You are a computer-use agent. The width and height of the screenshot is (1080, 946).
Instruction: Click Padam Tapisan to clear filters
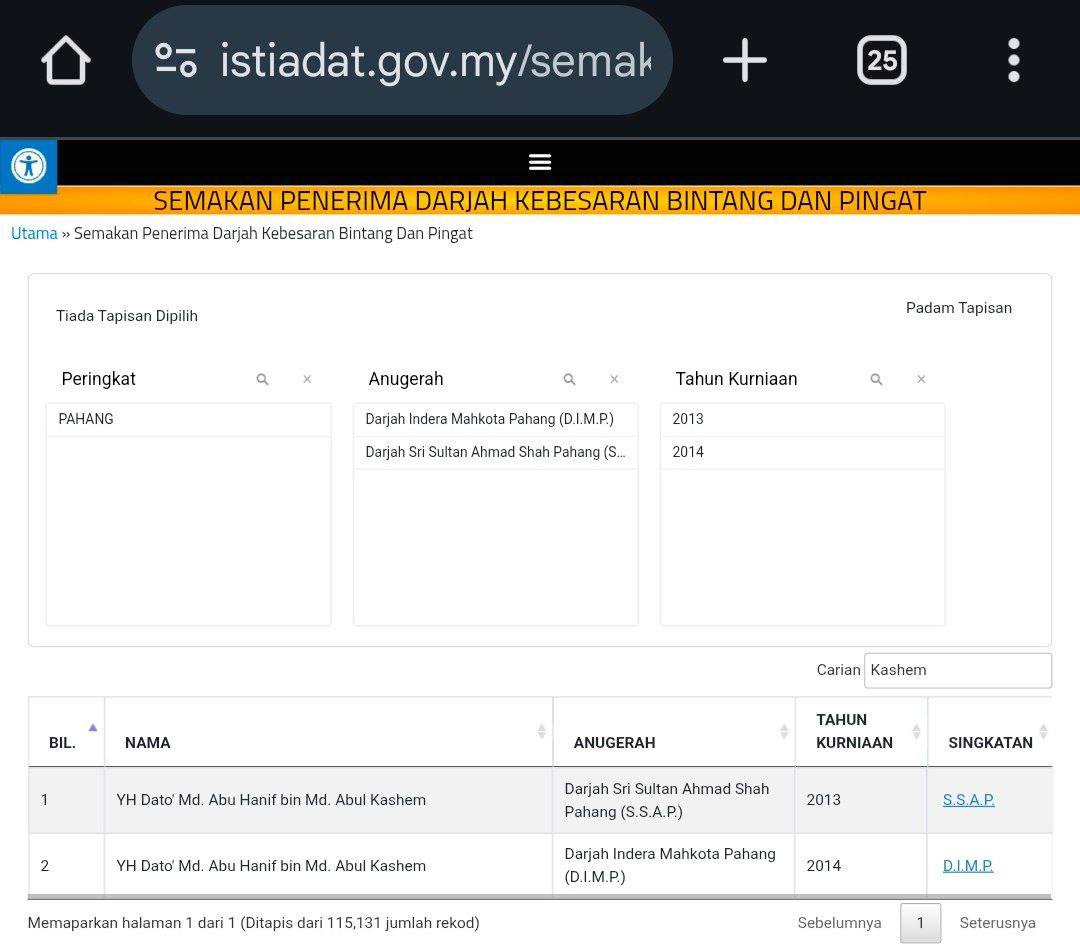click(958, 308)
